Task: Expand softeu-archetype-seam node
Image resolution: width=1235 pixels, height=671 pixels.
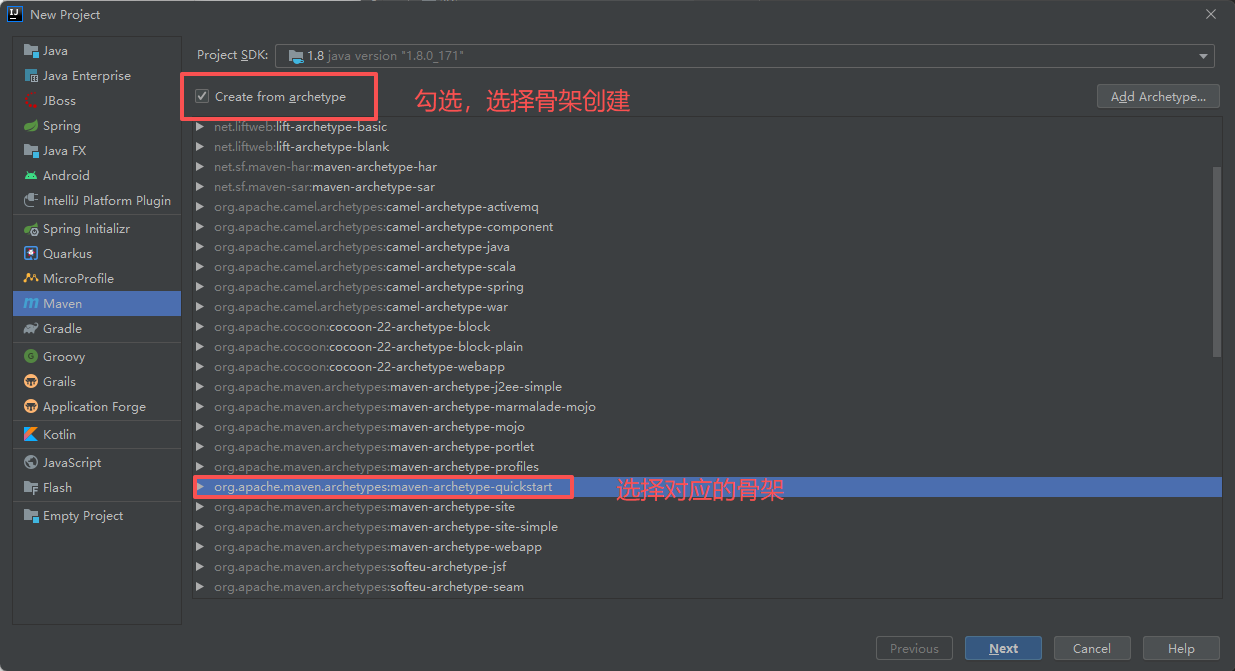Action: pos(200,587)
